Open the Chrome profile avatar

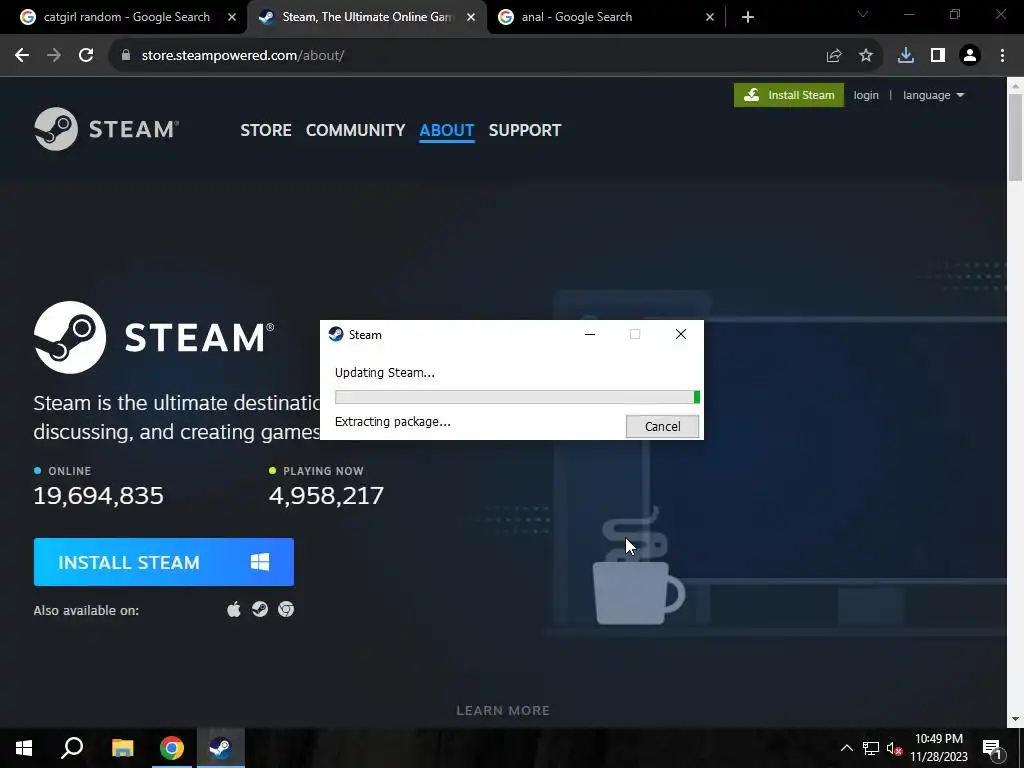pos(970,56)
